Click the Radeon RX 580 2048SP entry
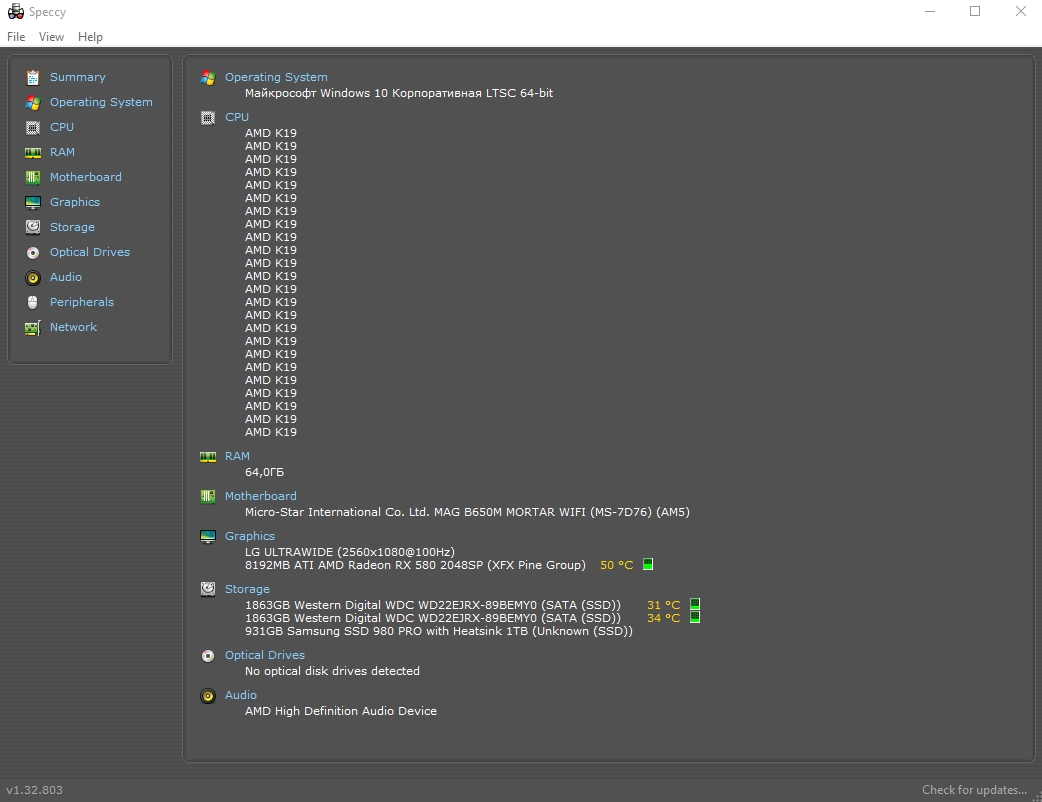This screenshot has height=802, width=1042. (x=415, y=565)
